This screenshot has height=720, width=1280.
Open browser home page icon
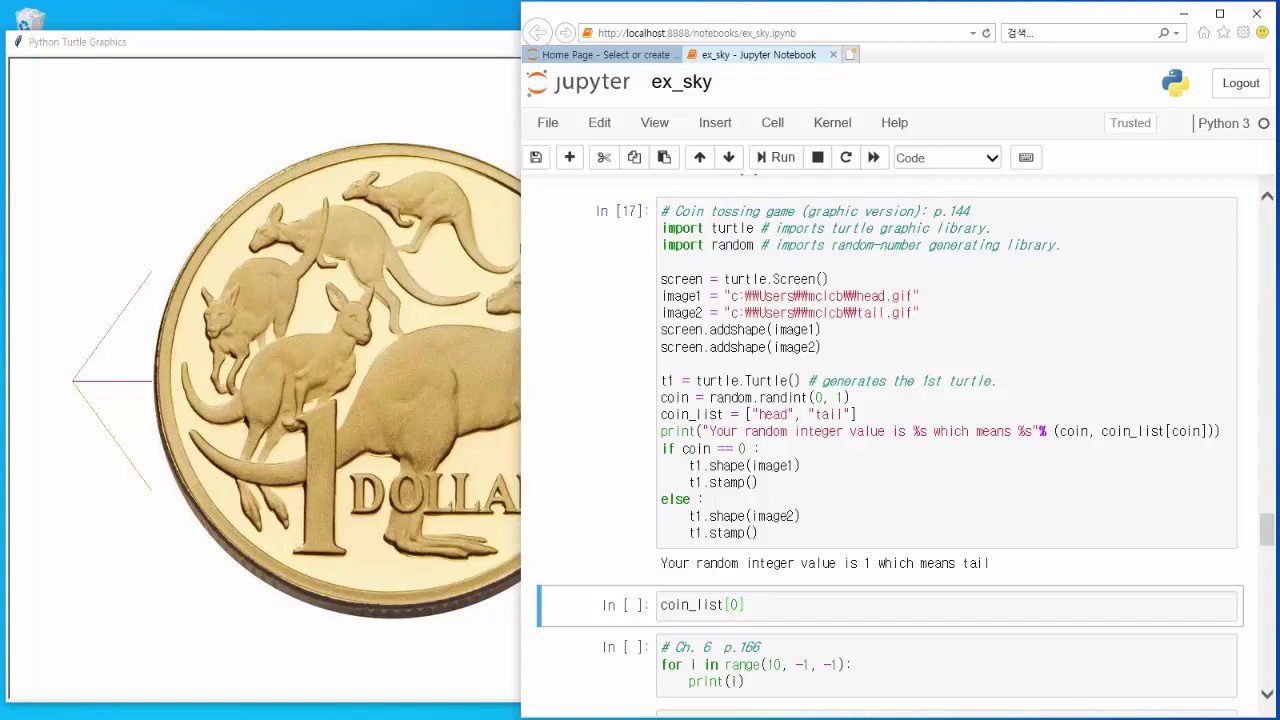point(1204,33)
